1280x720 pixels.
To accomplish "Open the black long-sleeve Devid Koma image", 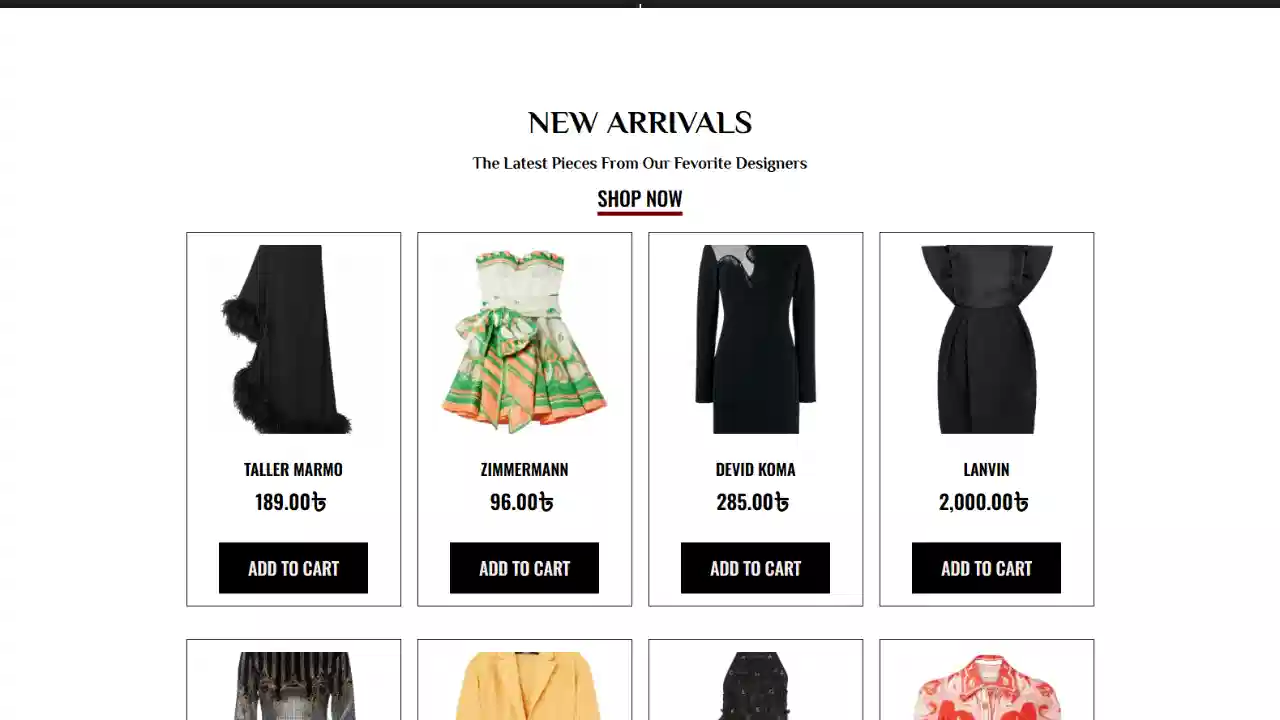I will pyautogui.click(x=755, y=339).
